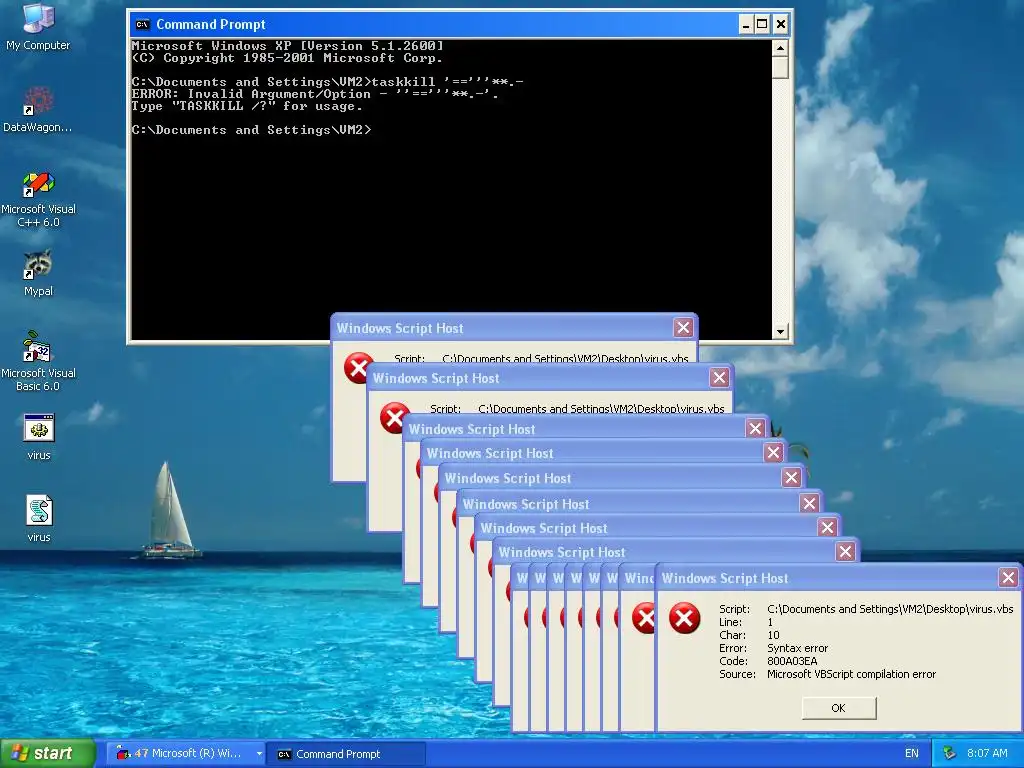Viewport: 1024px width, 768px height.
Task: Click the 800A03EA error code text
Action: pos(792,661)
